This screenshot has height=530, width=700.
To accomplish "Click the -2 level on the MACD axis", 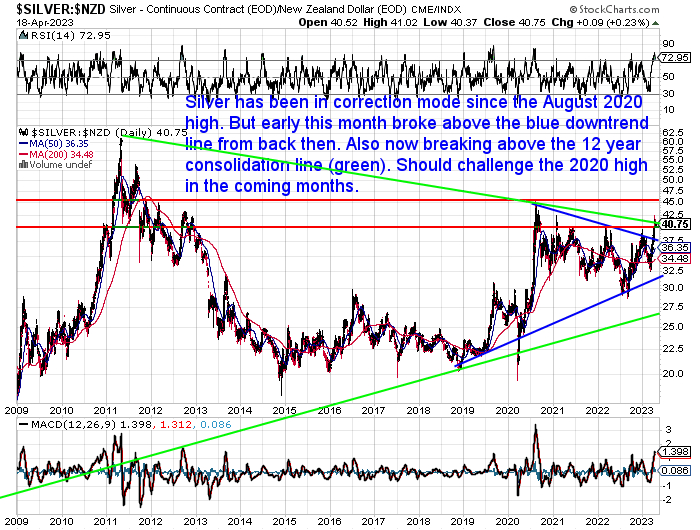I will coord(668,500).
